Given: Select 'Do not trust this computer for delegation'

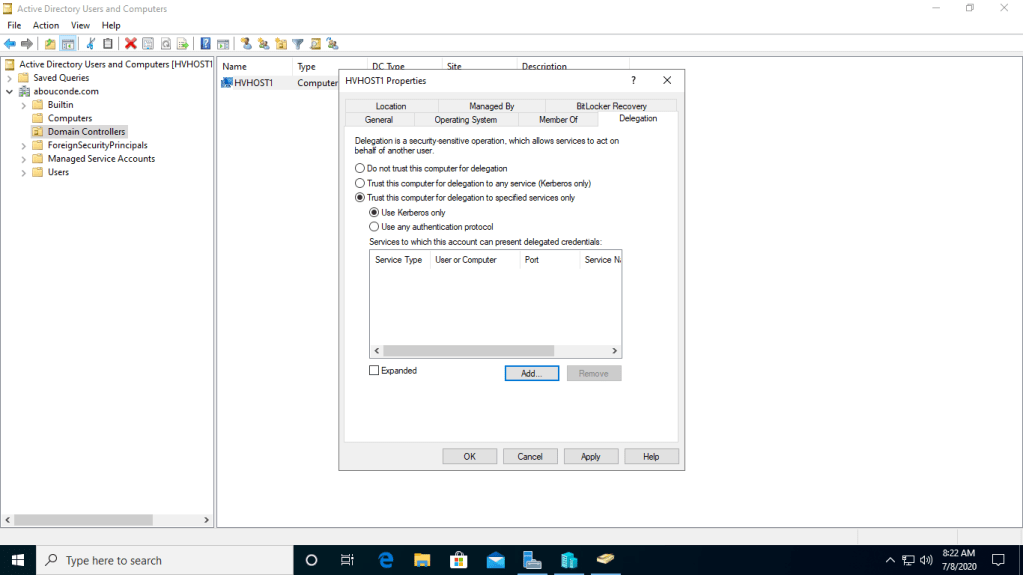Looking at the screenshot, I should 361,169.
